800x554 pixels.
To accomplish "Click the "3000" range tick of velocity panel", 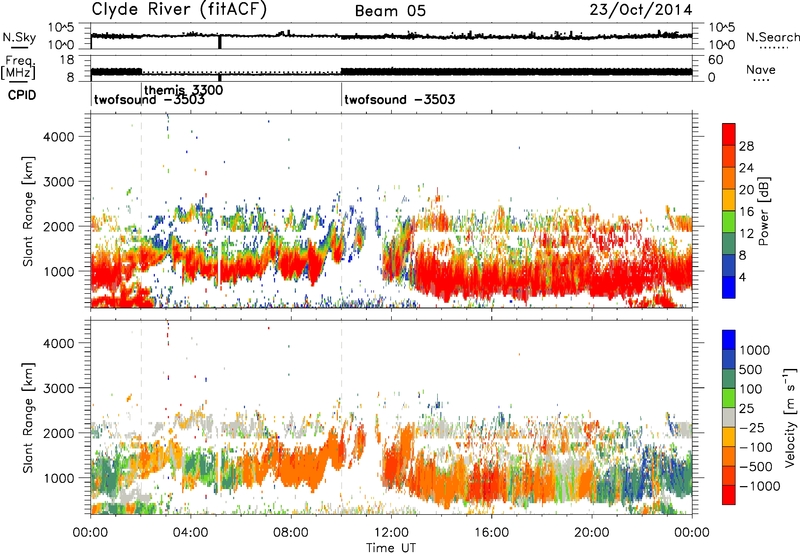I will tap(59, 388).
